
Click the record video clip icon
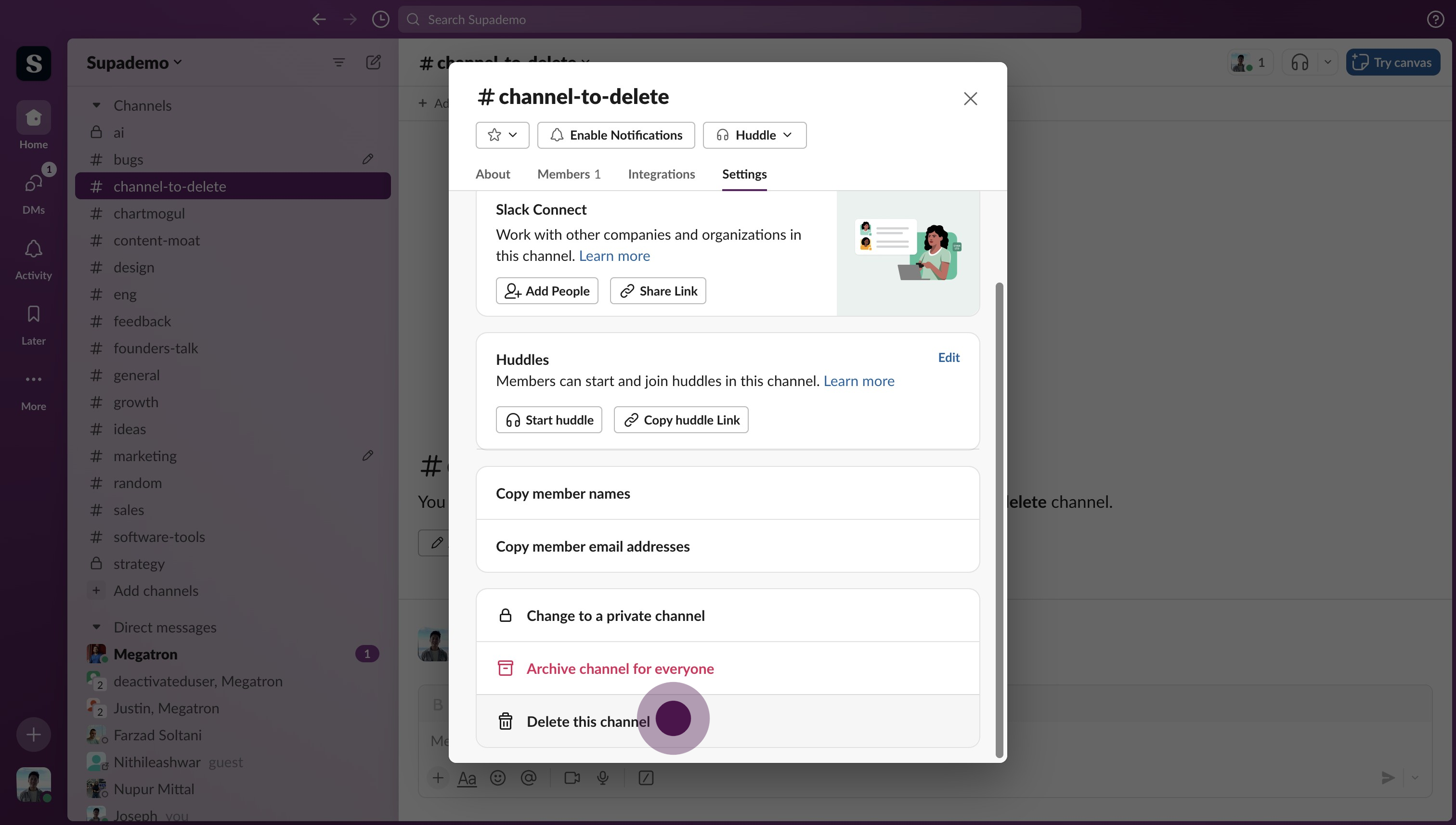tap(572, 777)
